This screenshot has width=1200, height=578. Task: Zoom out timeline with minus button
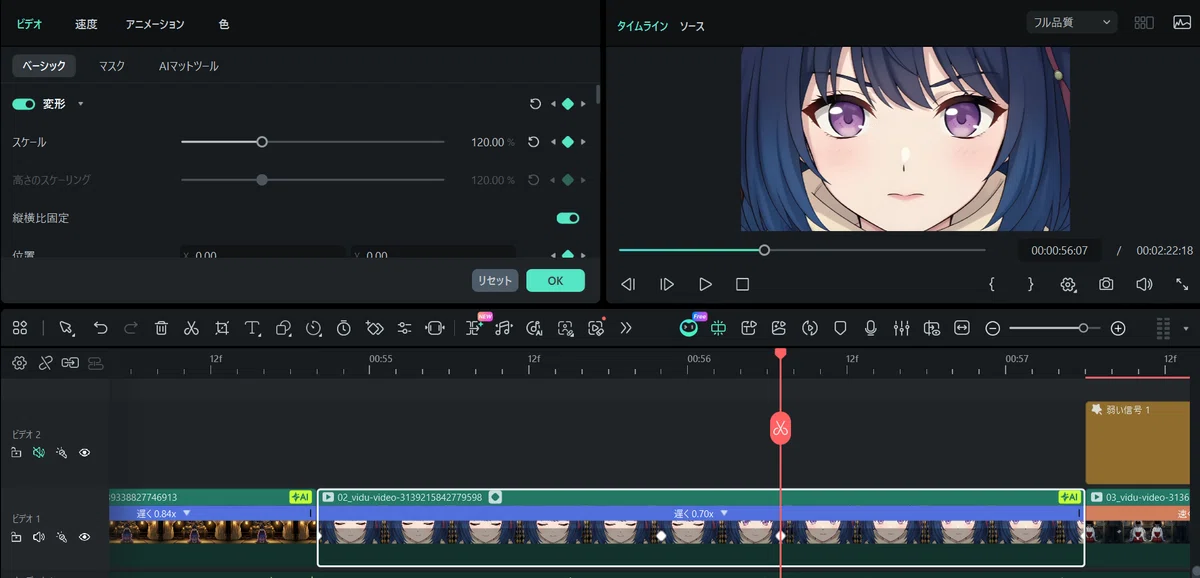tap(993, 328)
